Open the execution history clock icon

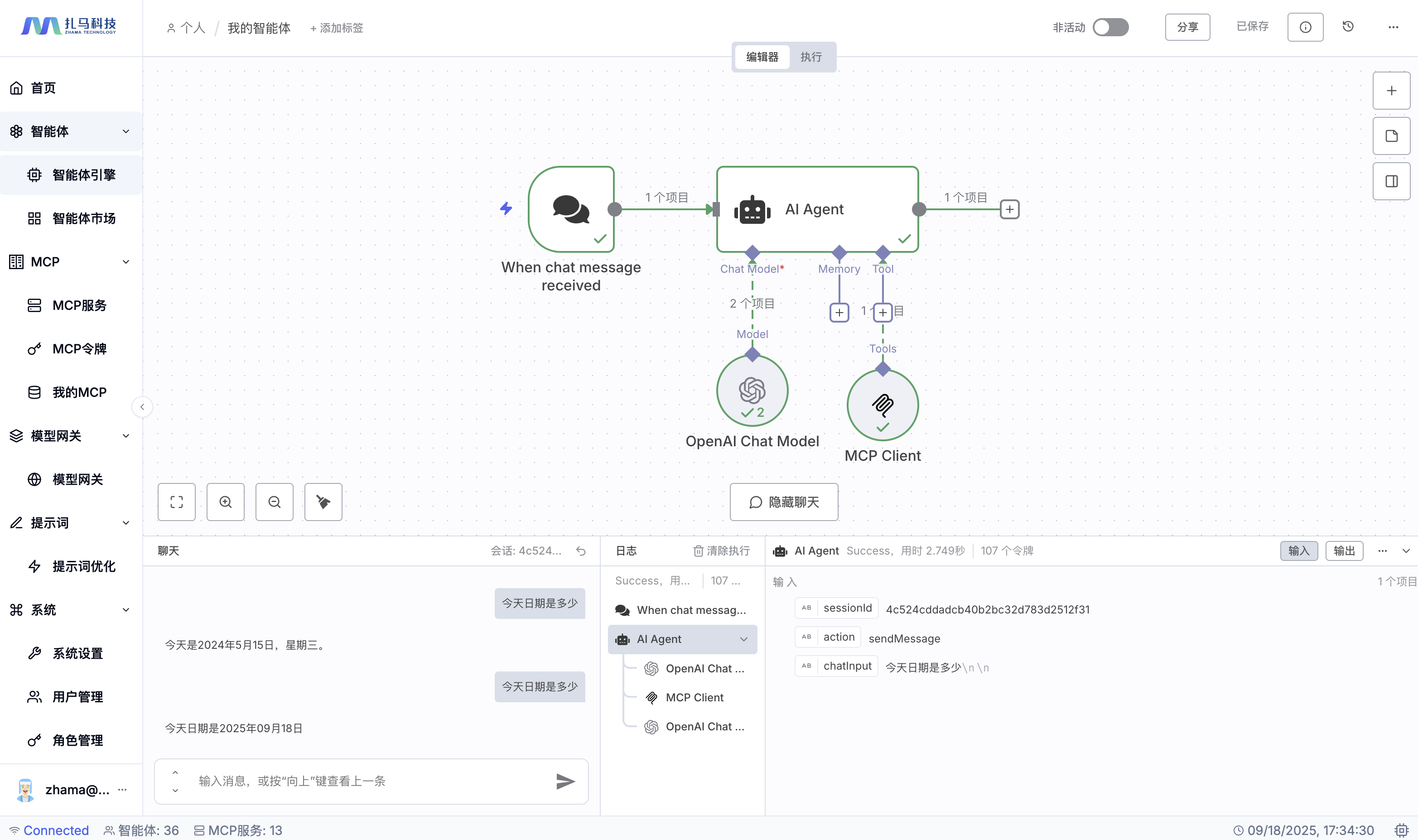coord(1348,27)
